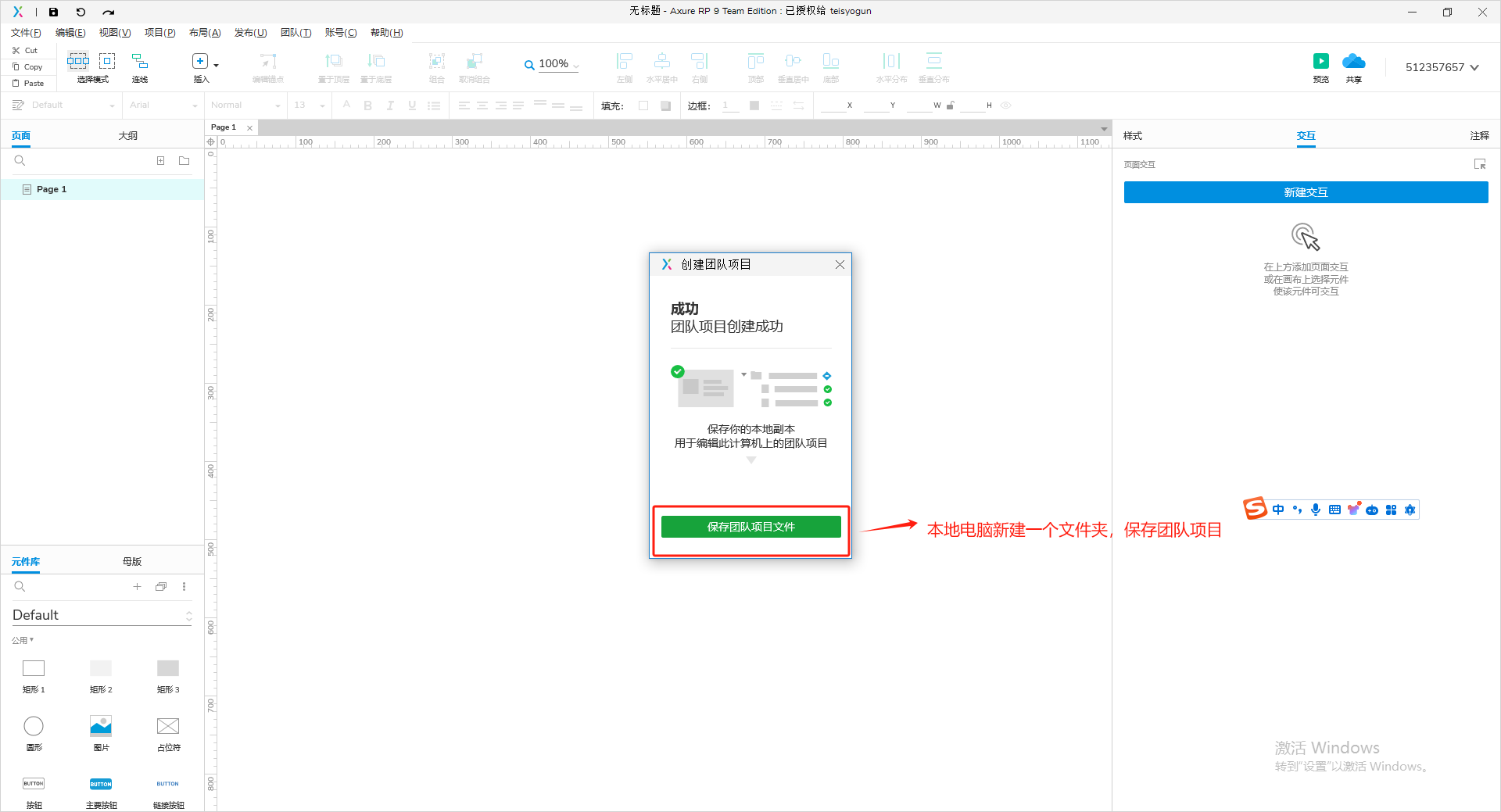This screenshot has height=812, width=1501.
Task: Toggle italic text formatting
Action: coord(389,105)
